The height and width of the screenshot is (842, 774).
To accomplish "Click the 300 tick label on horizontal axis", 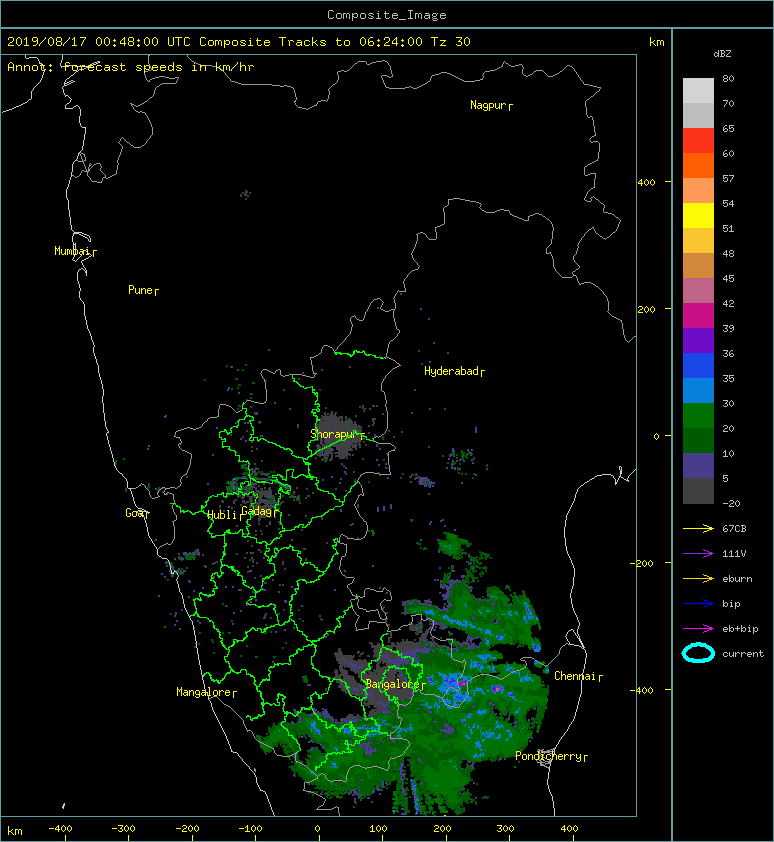I will (x=505, y=829).
